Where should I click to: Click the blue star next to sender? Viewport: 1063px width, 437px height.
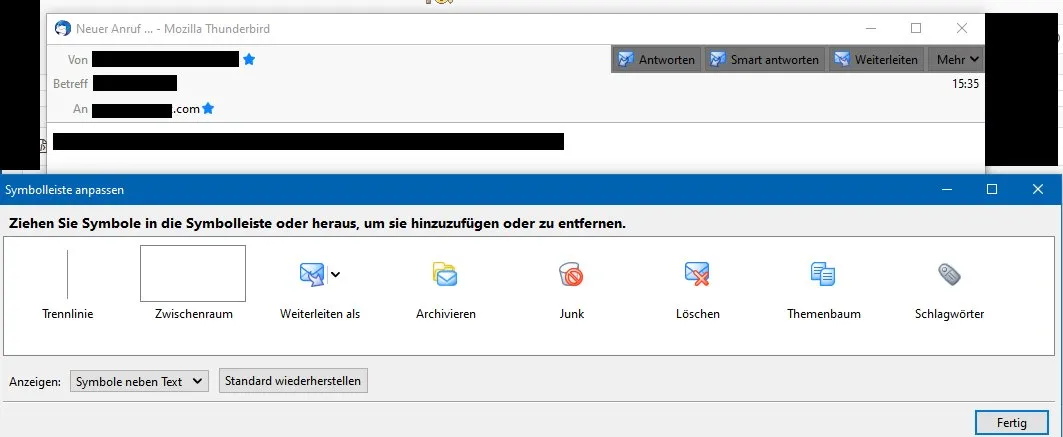coord(249,60)
